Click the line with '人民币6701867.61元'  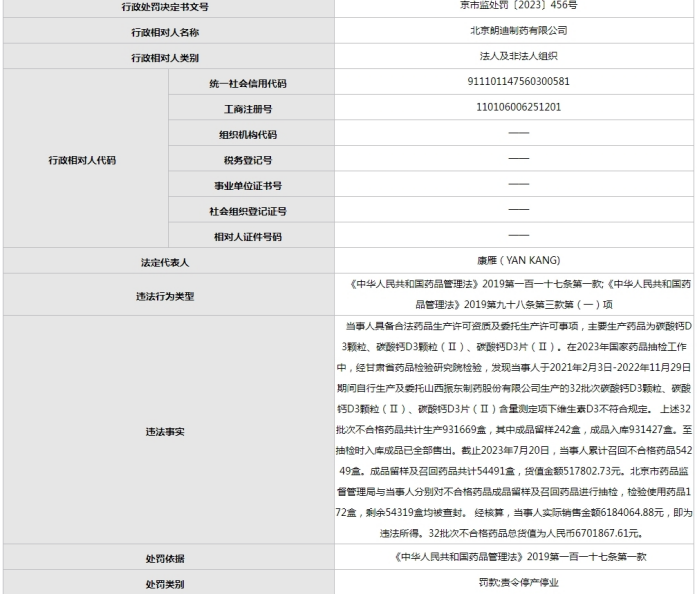coord(512,533)
